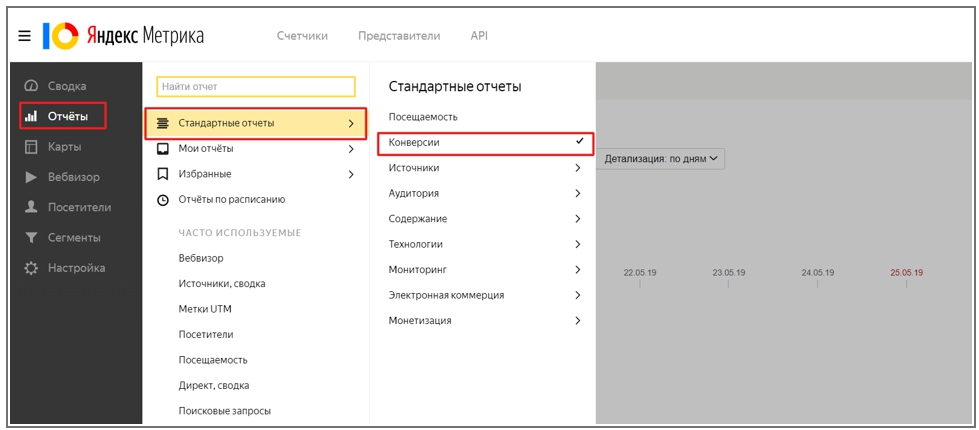Viewport: 979px width, 430px height.
Task: Open the Поисковые запросы report link
Action: 224,410
